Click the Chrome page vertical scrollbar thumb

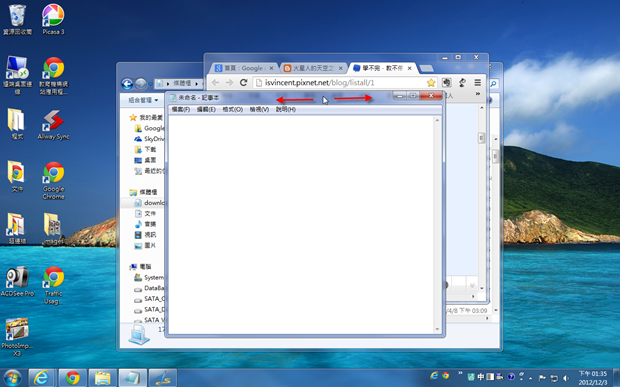click(482, 138)
